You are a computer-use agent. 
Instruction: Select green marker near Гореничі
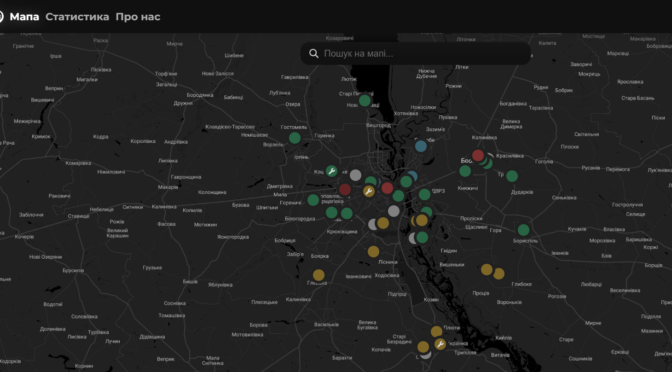pos(313,200)
